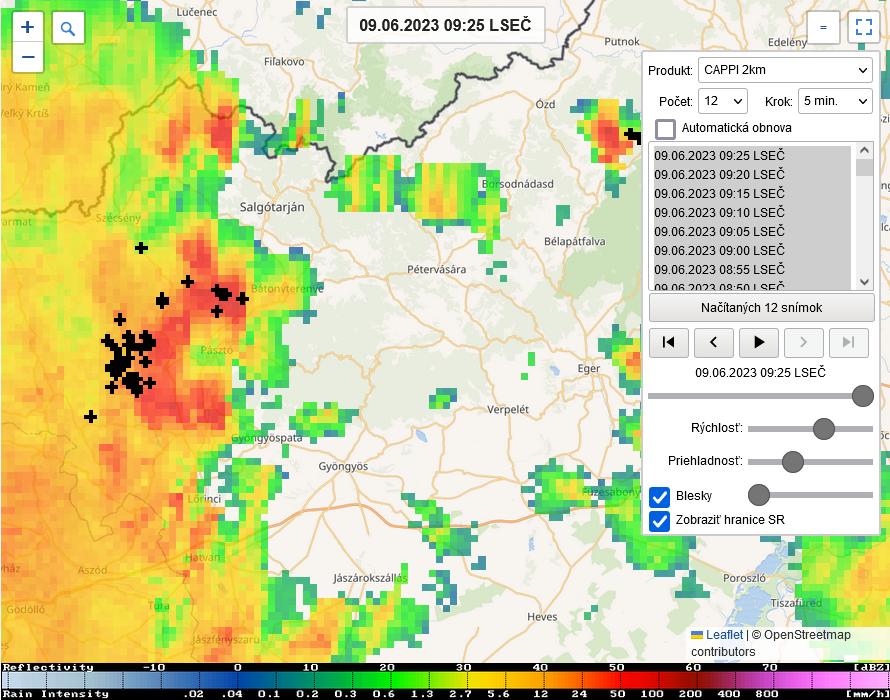Enable Automatická obnova checkbox

[665, 129]
